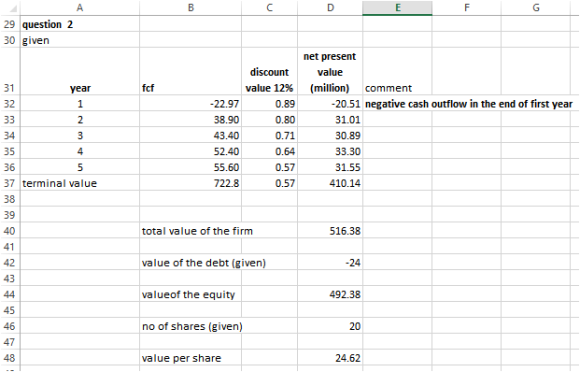Select present value 30.89
580x372 pixels.
(x=330, y=135)
